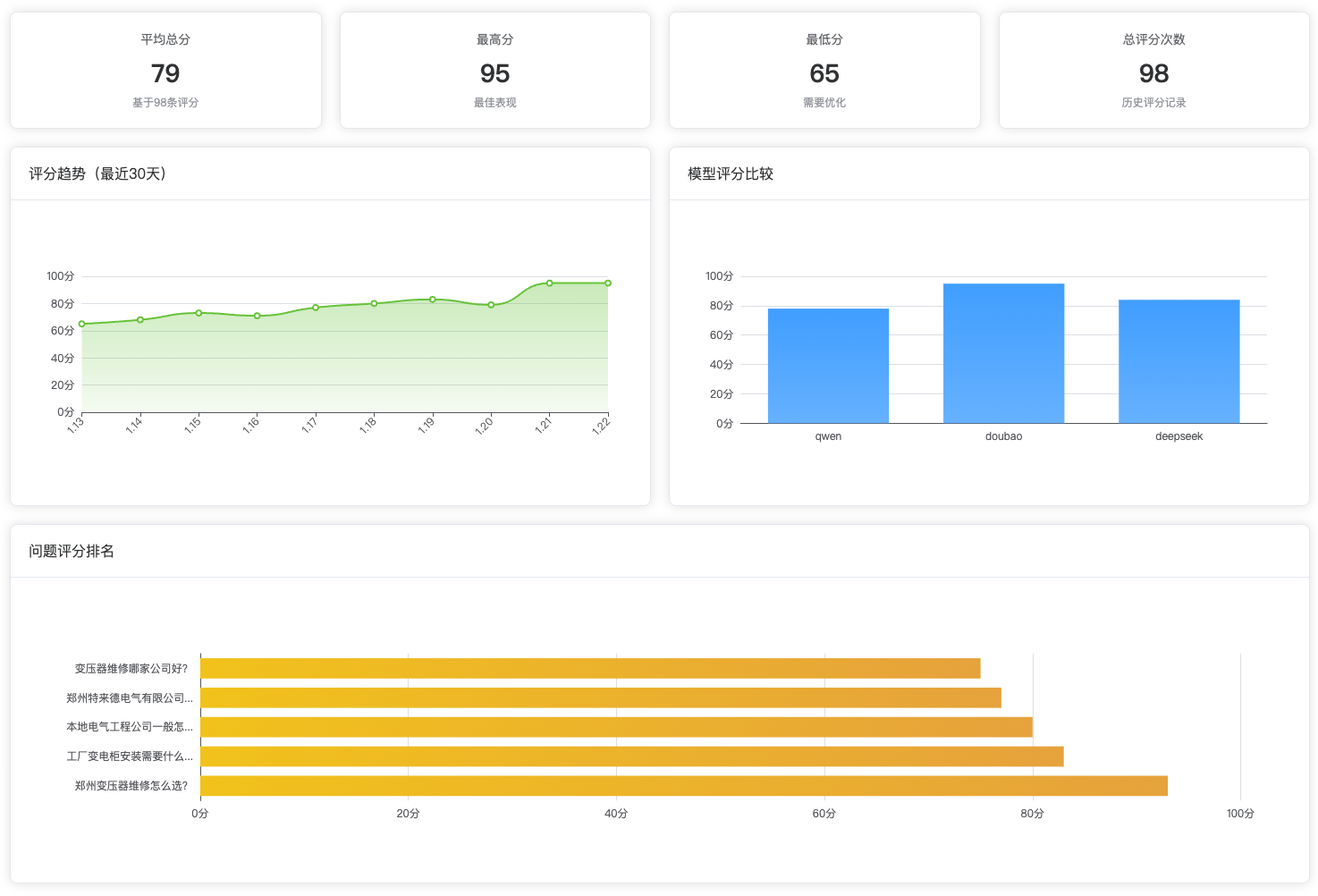1318x896 pixels.
Task: Click the 最低分 card showing 65
Action: (x=824, y=71)
